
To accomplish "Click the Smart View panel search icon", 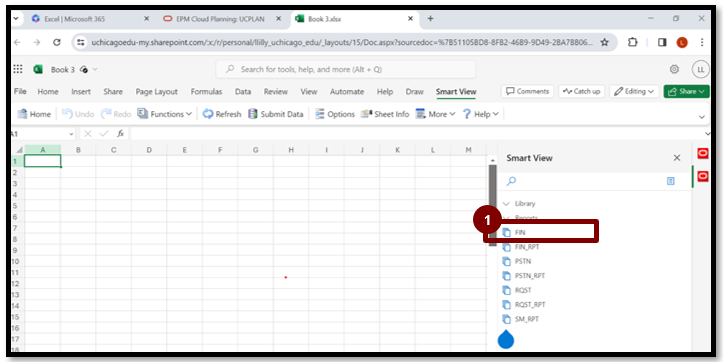I will 511,181.
